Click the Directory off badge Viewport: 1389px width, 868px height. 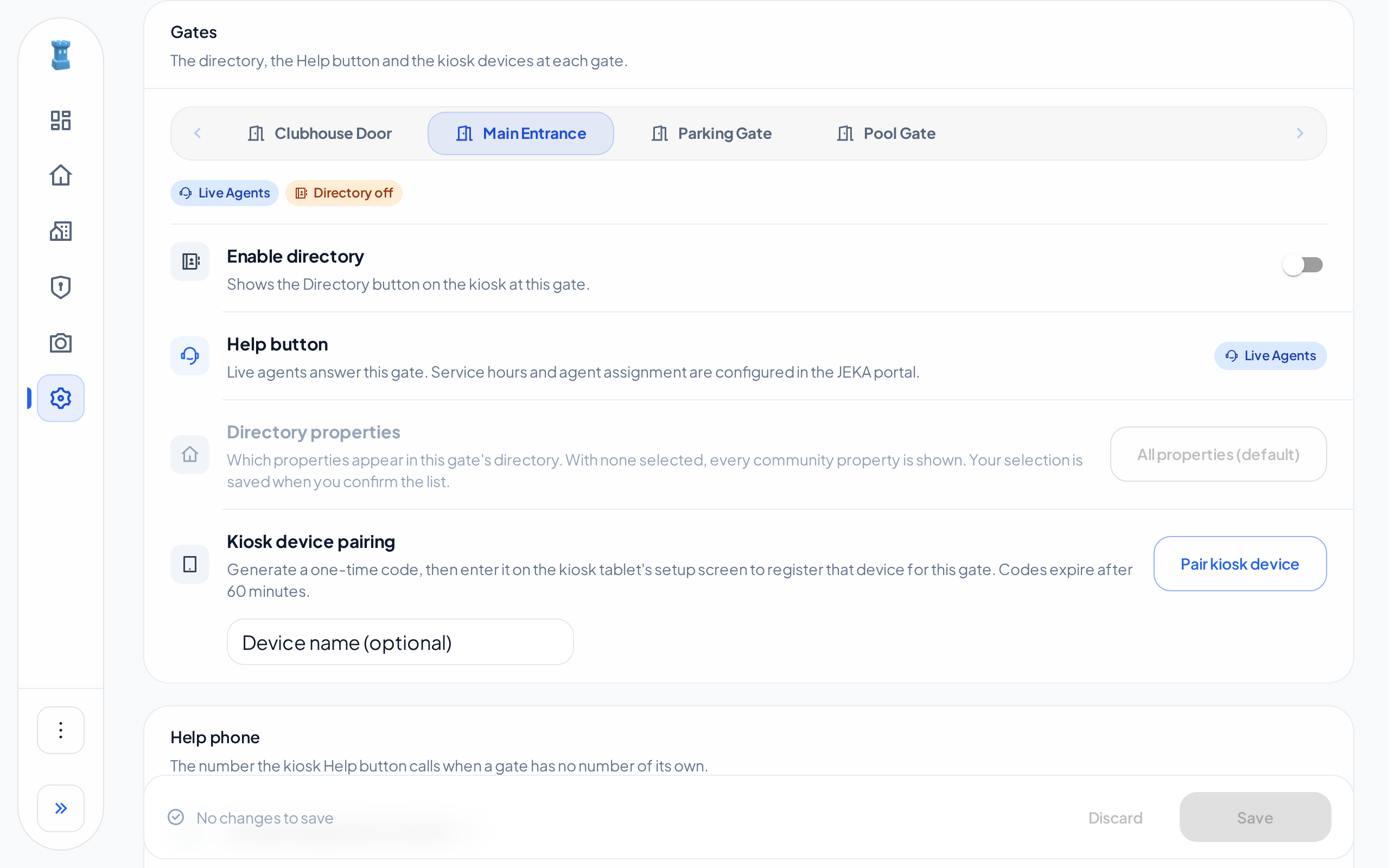click(344, 193)
